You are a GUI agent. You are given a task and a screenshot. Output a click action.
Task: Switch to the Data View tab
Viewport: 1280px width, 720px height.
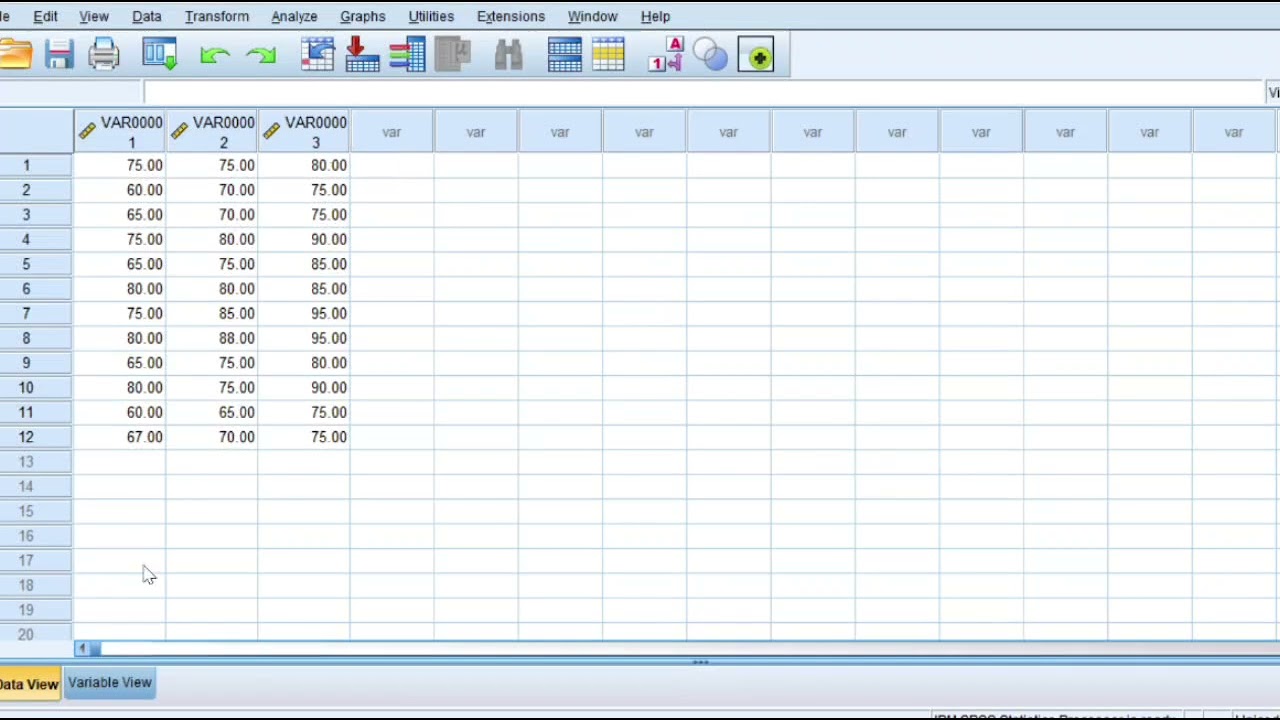29,684
